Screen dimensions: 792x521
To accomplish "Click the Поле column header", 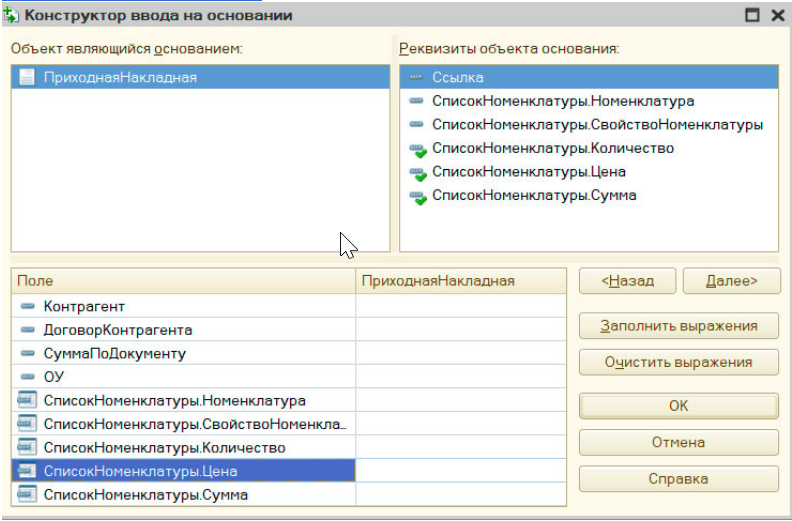I will [x=184, y=281].
